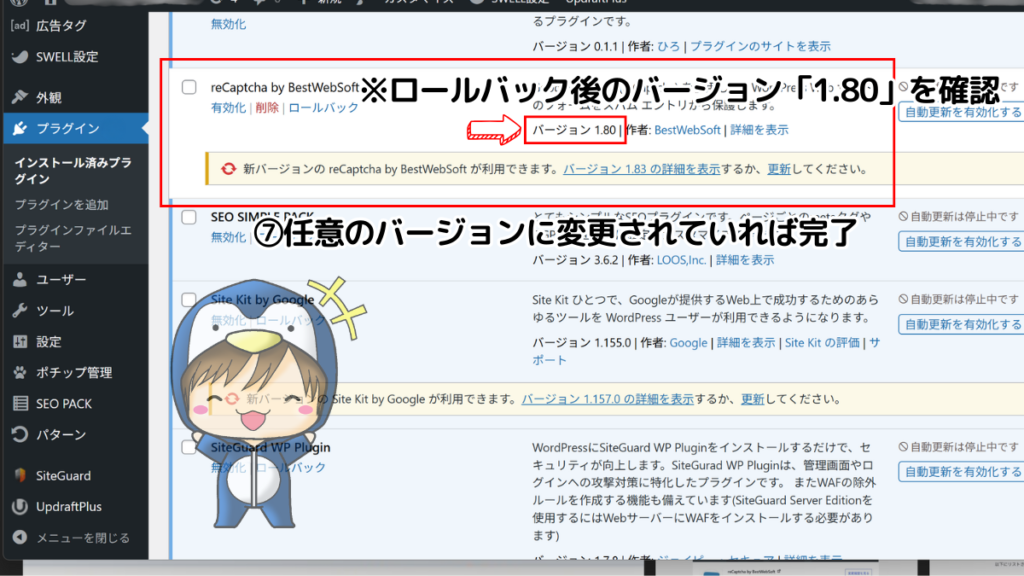Select プラグインを追加 submenu item

61,204
